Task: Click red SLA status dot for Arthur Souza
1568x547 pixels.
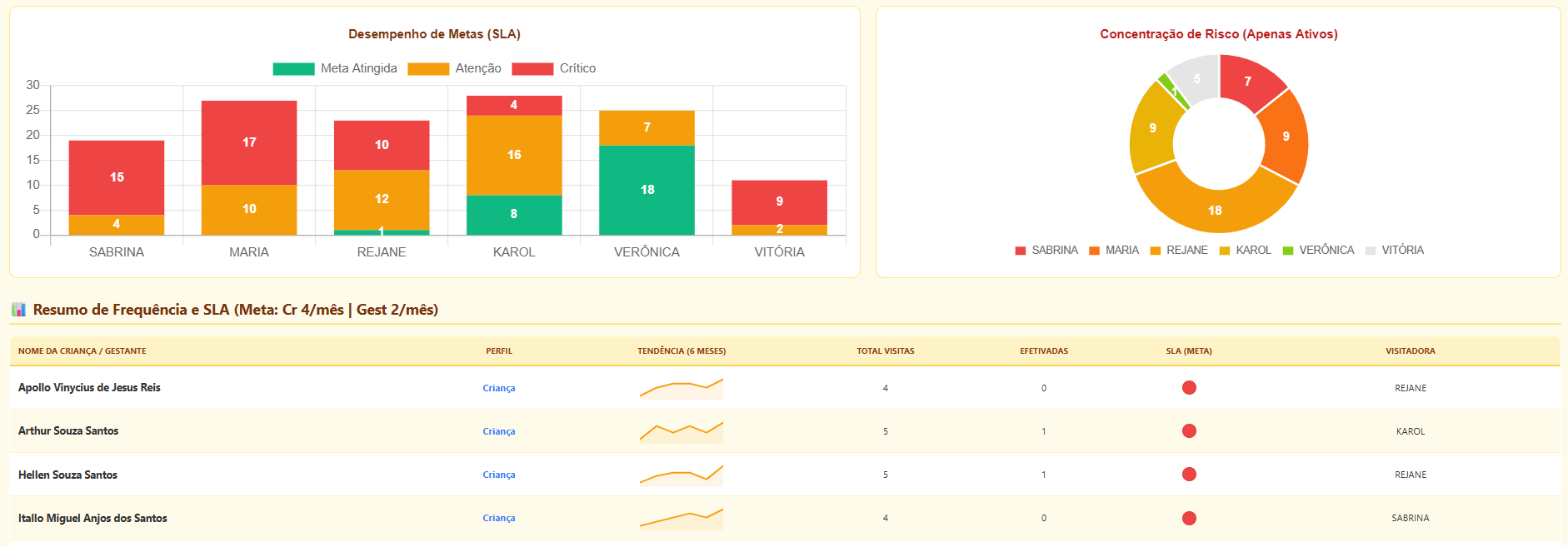Action: point(1189,431)
